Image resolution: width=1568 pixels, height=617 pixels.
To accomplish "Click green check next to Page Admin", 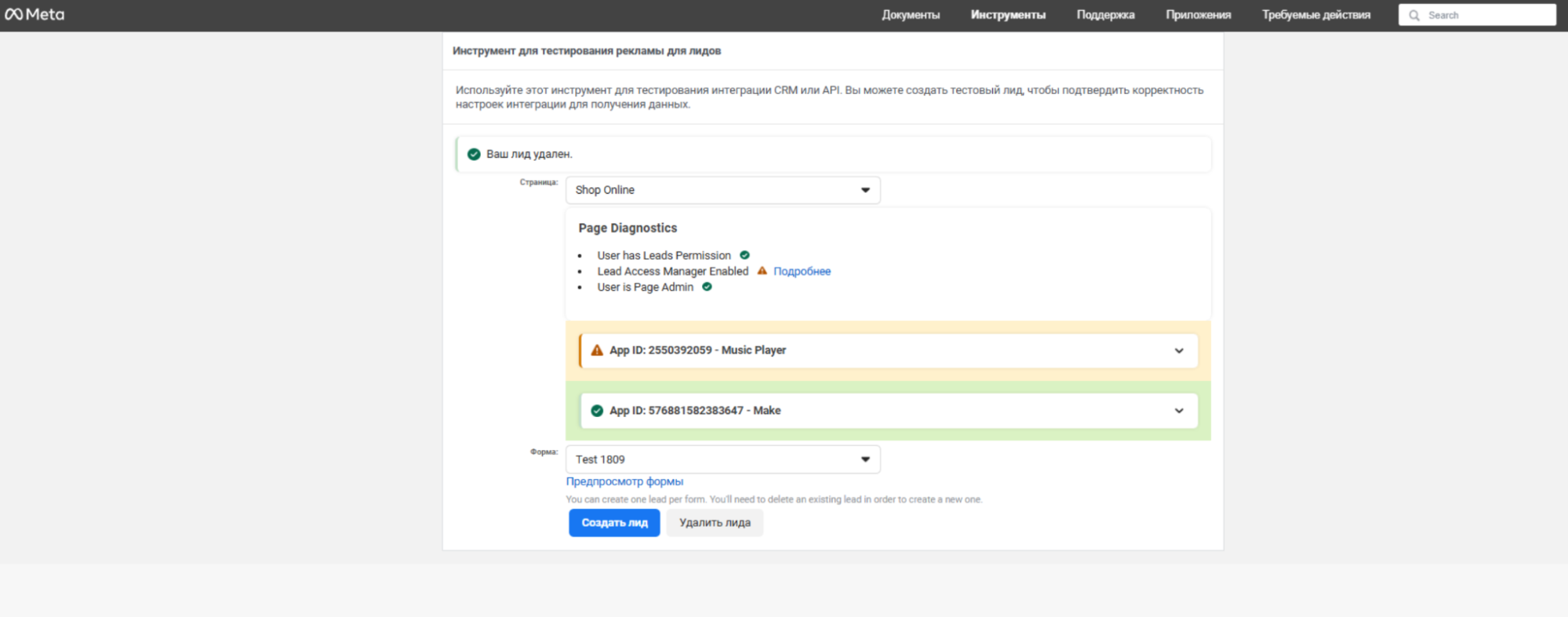I will [707, 287].
